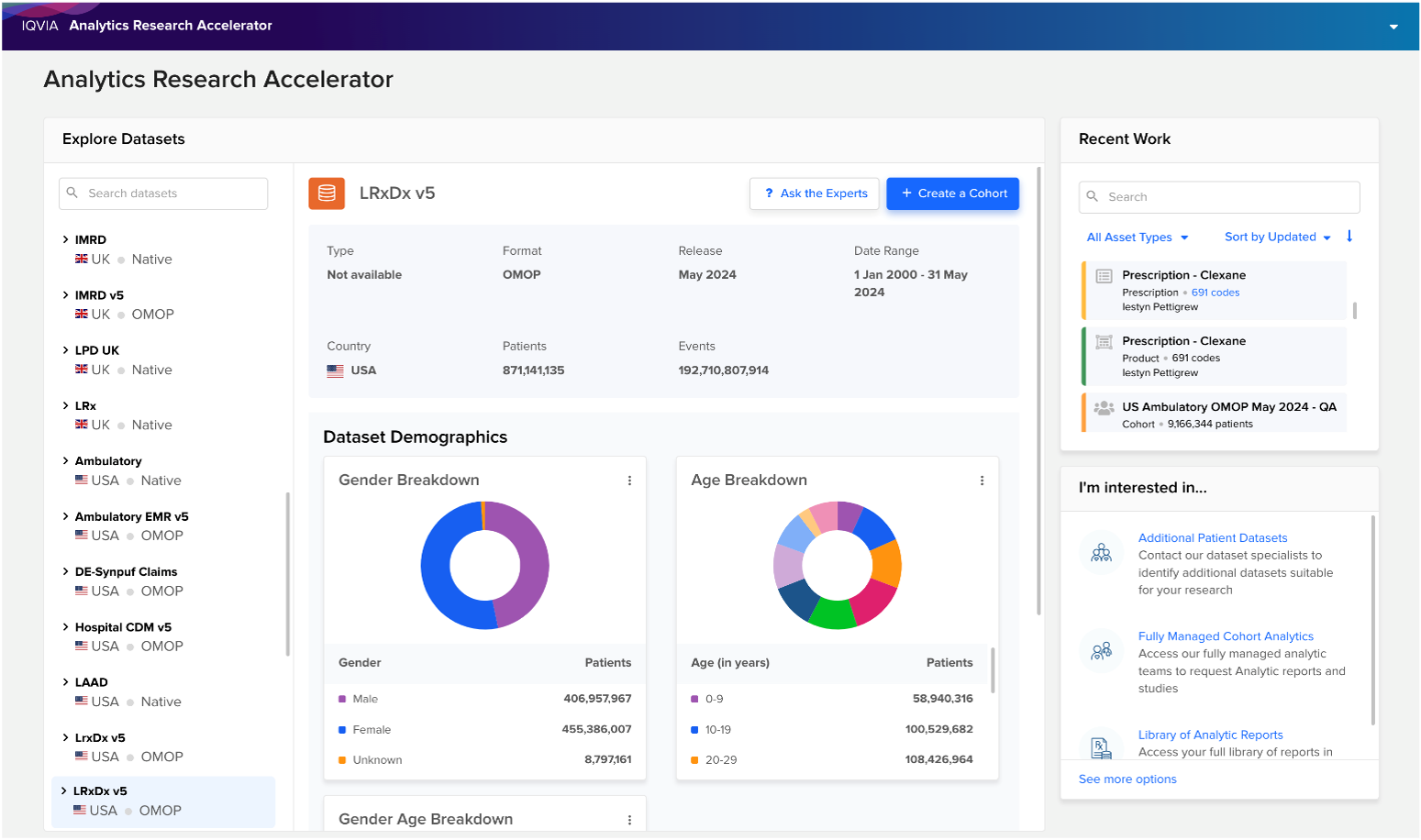Open the top-right header dropdown arrow
Viewport: 1421px width, 840px height.
pyautogui.click(x=1393, y=27)
